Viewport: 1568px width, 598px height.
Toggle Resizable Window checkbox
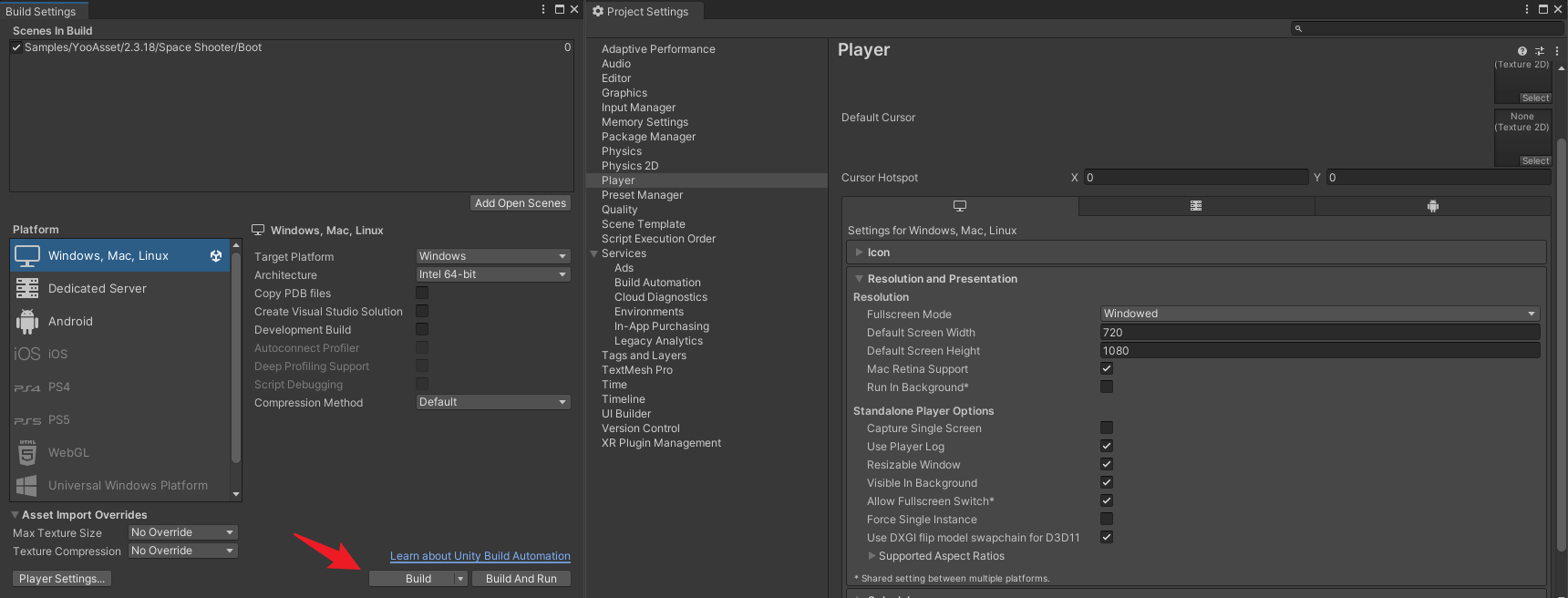coord(1107,464)
